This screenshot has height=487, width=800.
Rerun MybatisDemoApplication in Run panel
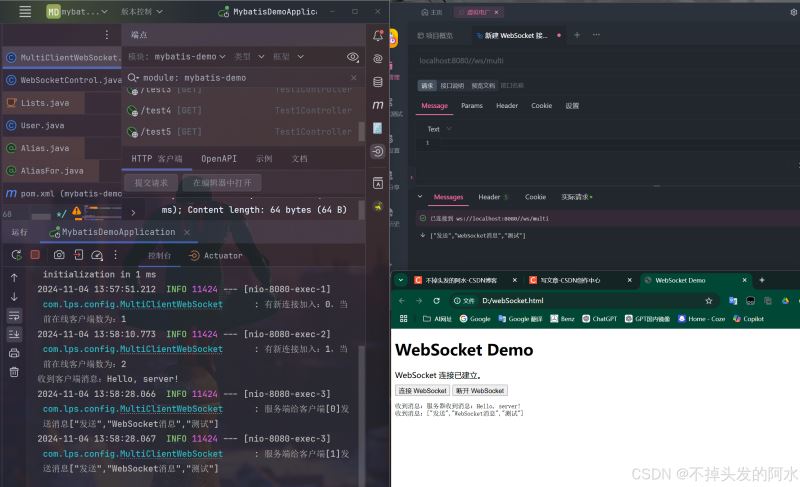pos(16,255)
